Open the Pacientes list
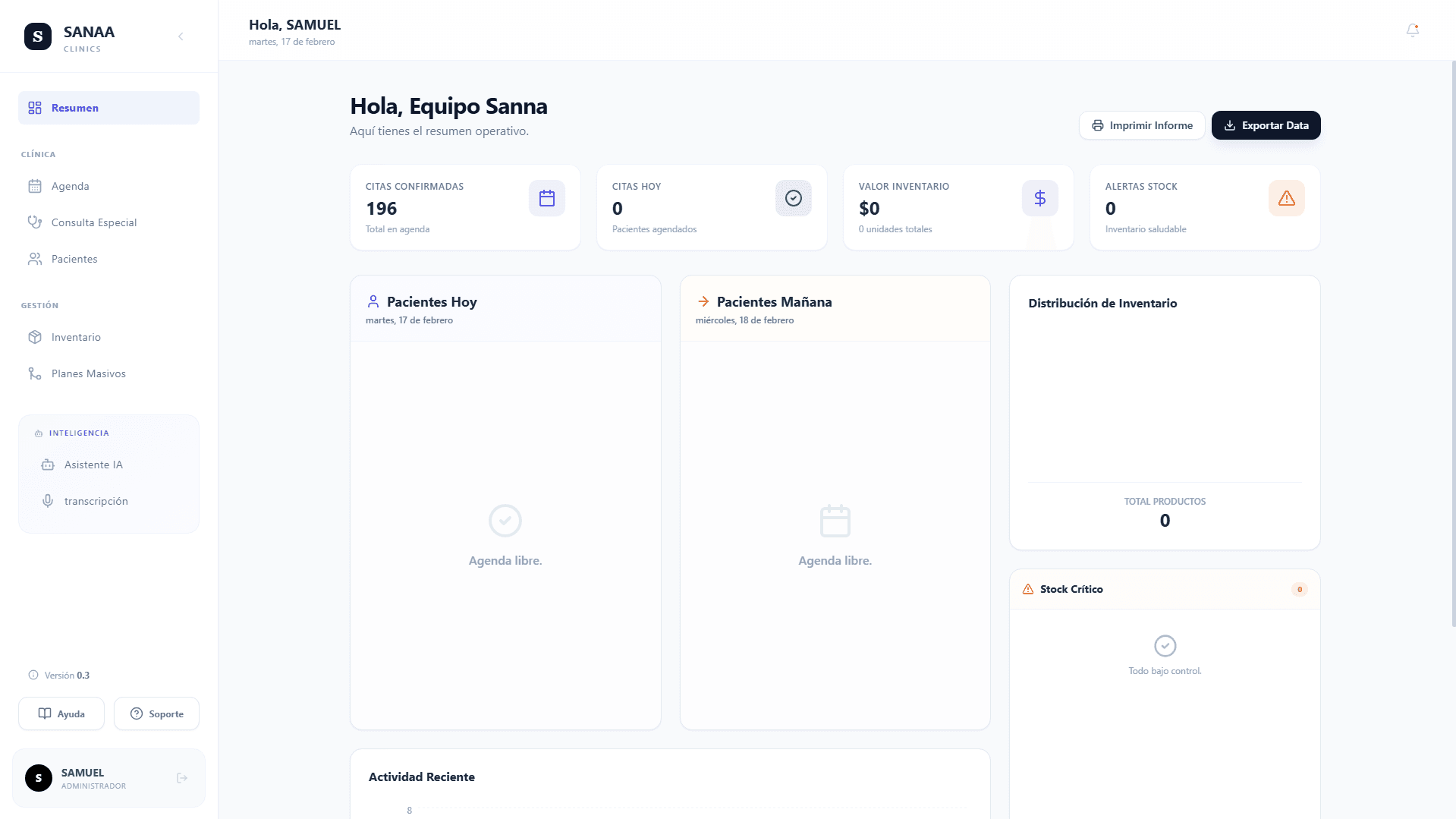The height and width of the screenshot is (819, 1456). [74, 259]
